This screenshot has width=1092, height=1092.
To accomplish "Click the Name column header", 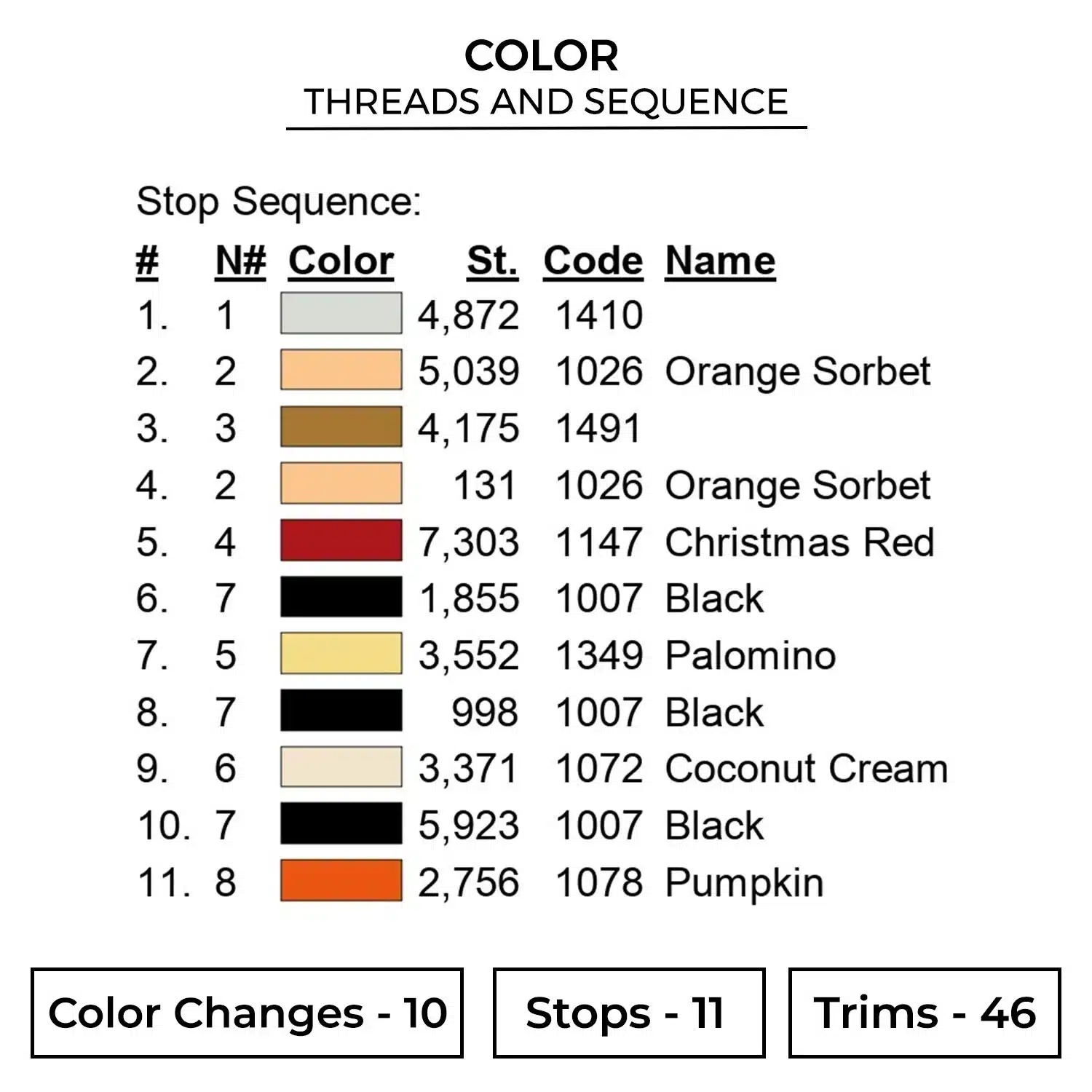I will click(720, 261).
